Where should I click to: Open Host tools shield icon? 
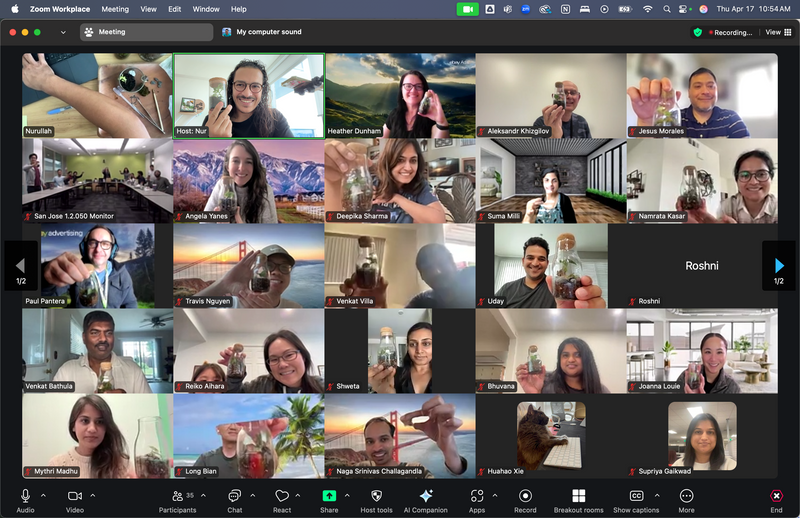[x=377, y=496]
